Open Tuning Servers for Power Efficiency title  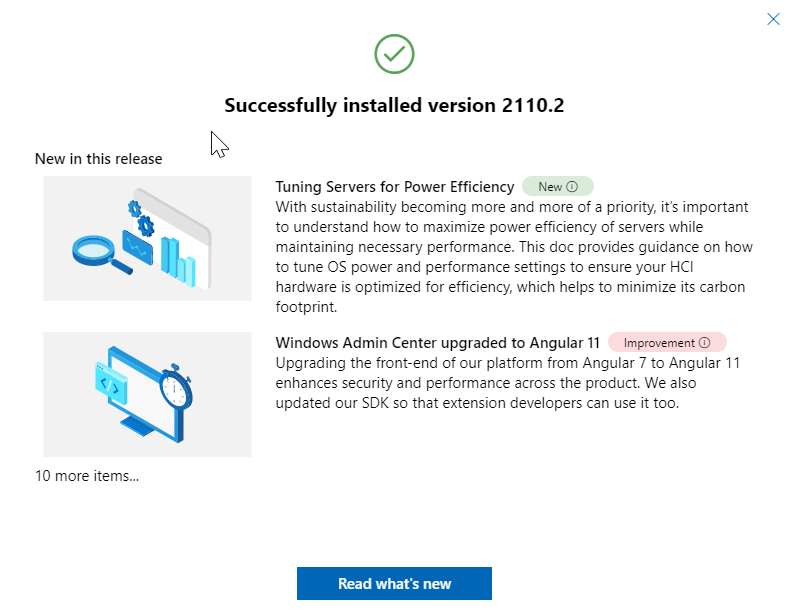click(x=395, y=187)
